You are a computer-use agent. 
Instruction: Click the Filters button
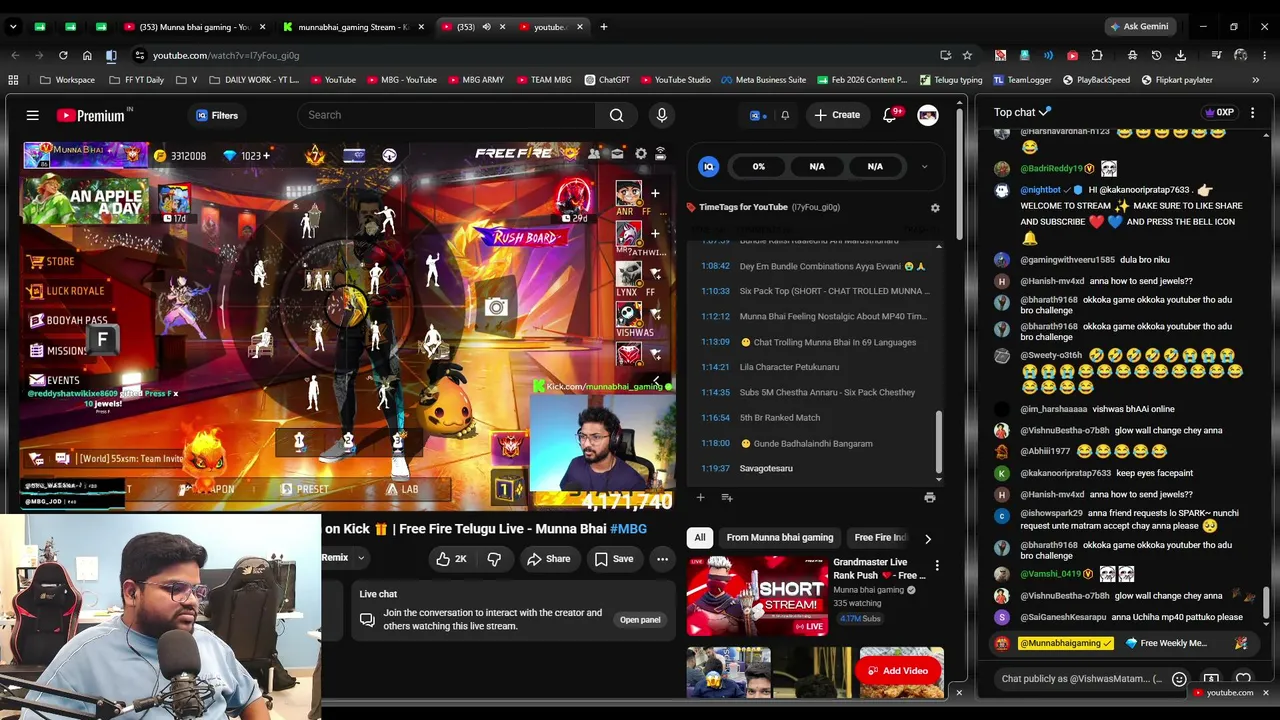click(x=217, y=115)
